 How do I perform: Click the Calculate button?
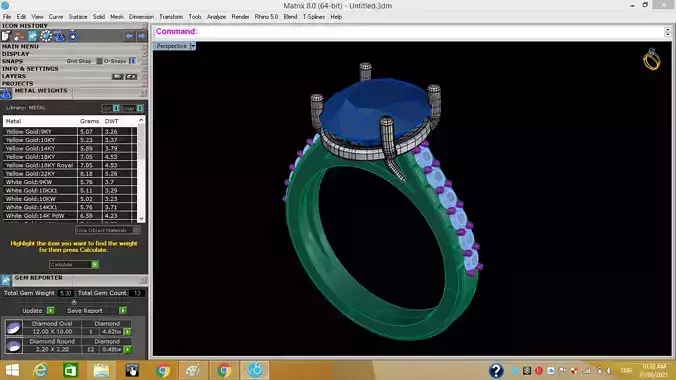point(74,264)
